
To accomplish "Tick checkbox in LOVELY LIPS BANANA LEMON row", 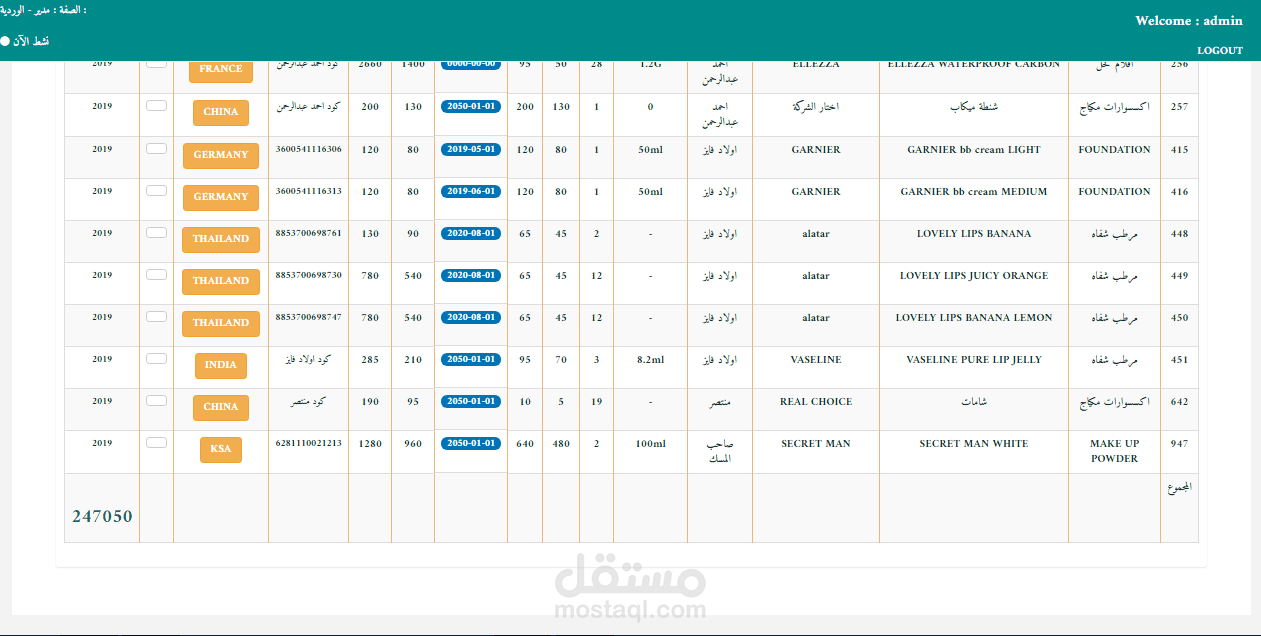I will [x=156, y=316].
